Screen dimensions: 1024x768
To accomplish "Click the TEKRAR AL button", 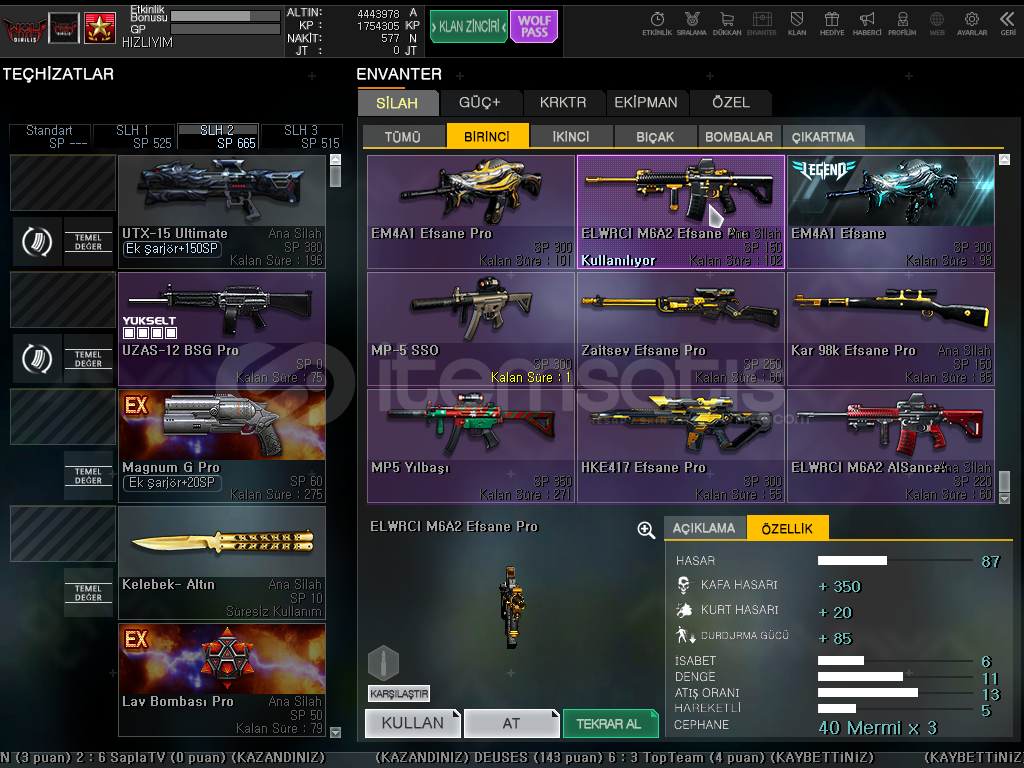I will click(x=610, y=723).
